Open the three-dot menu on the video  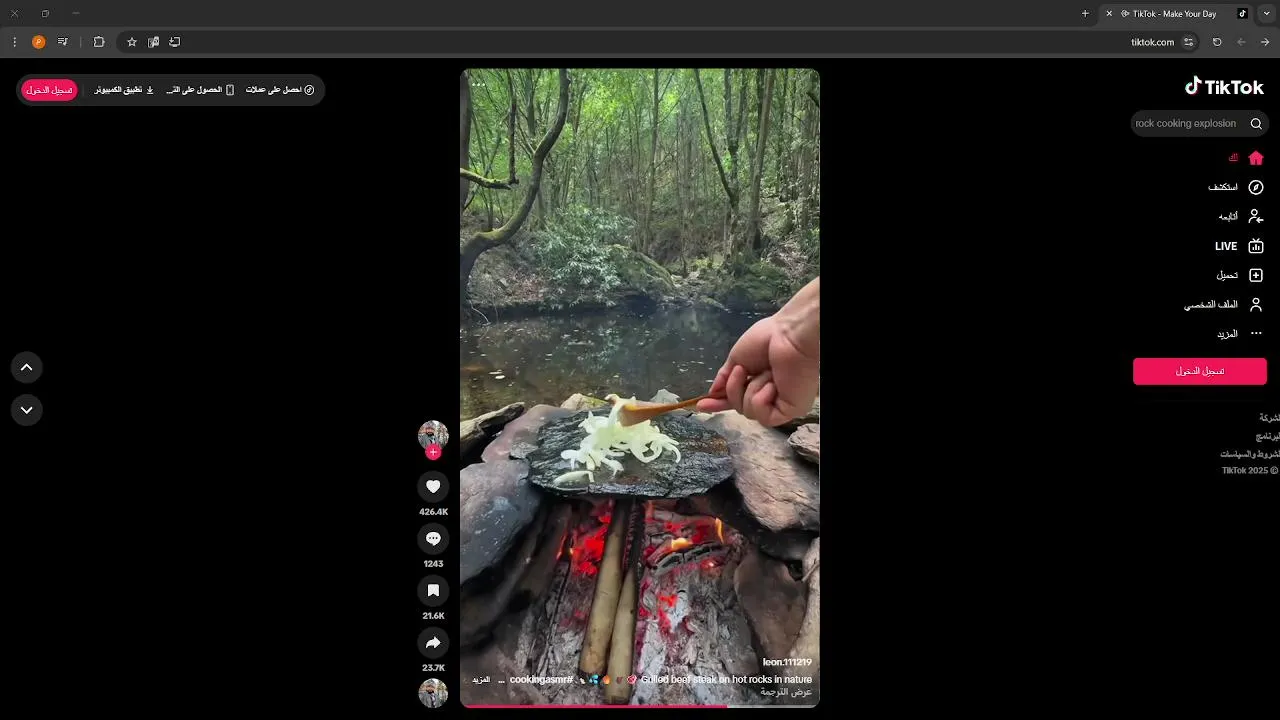pos(479,85)
